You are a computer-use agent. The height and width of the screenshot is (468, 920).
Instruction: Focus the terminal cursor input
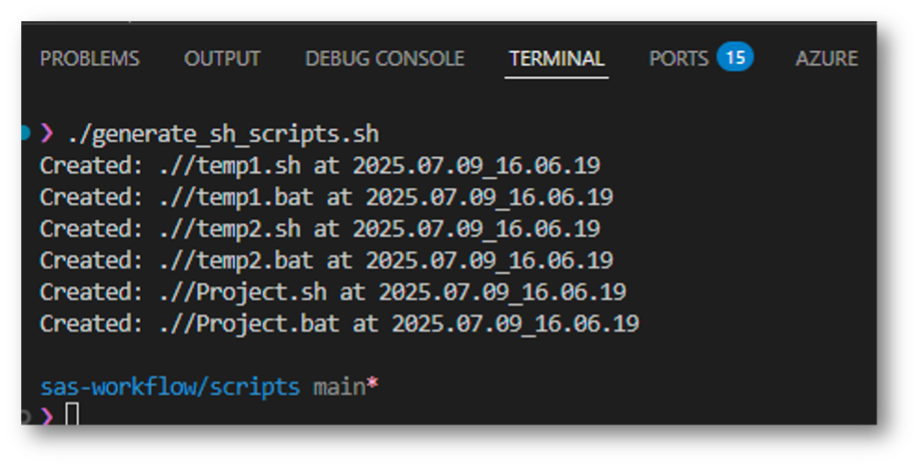pos(72,415)
